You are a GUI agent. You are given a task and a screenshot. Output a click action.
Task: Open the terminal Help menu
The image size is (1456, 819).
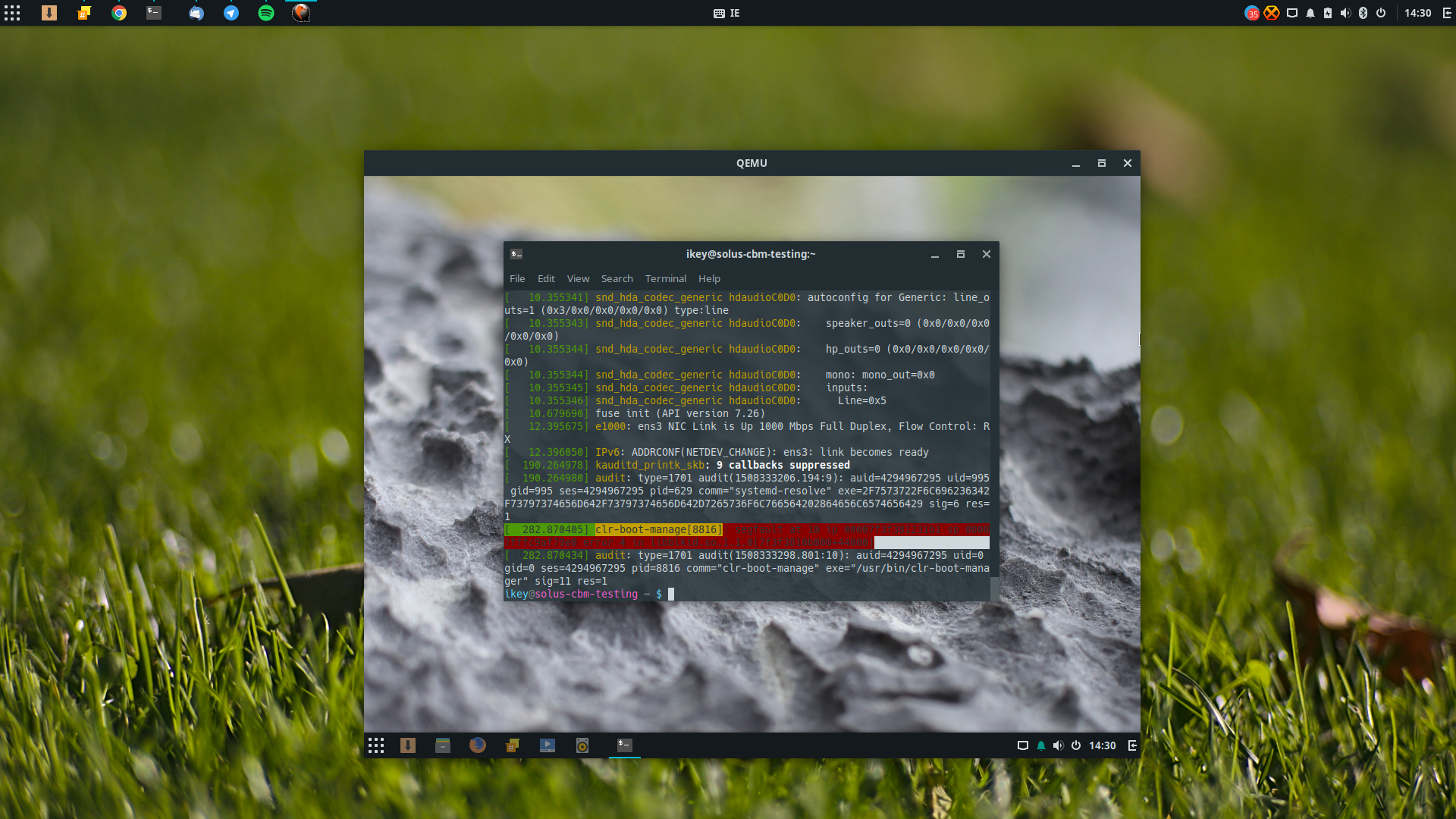coord(710,279)
